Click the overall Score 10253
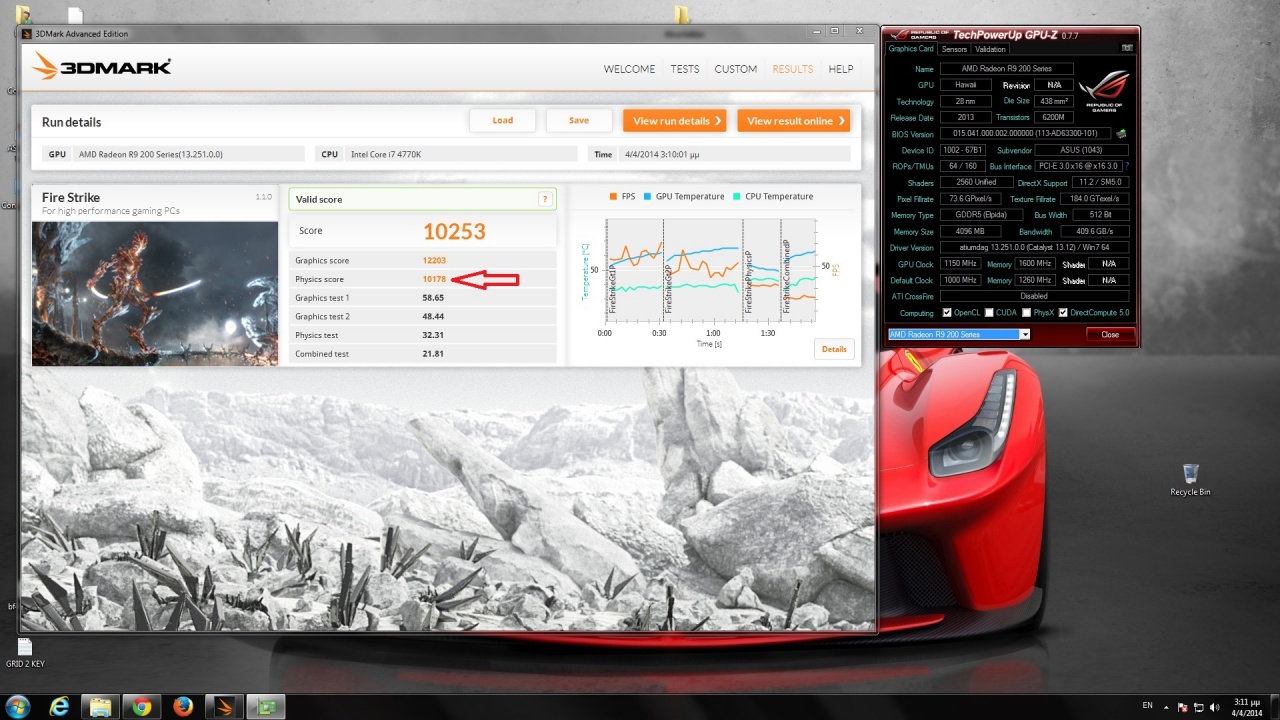Viewport: 1280px width, 720px height. pyautogui.click(x=454, y=231)
